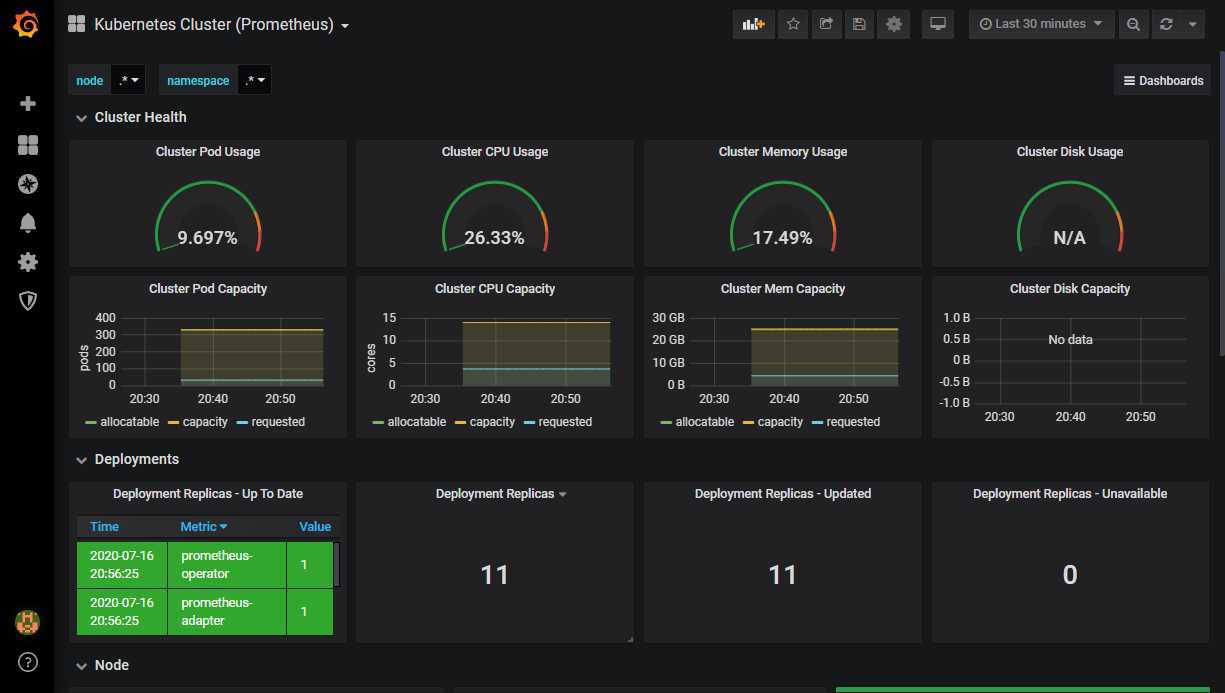
Task: Open Cluster Pod Usage panel title menu
Action: click(208, 152)
